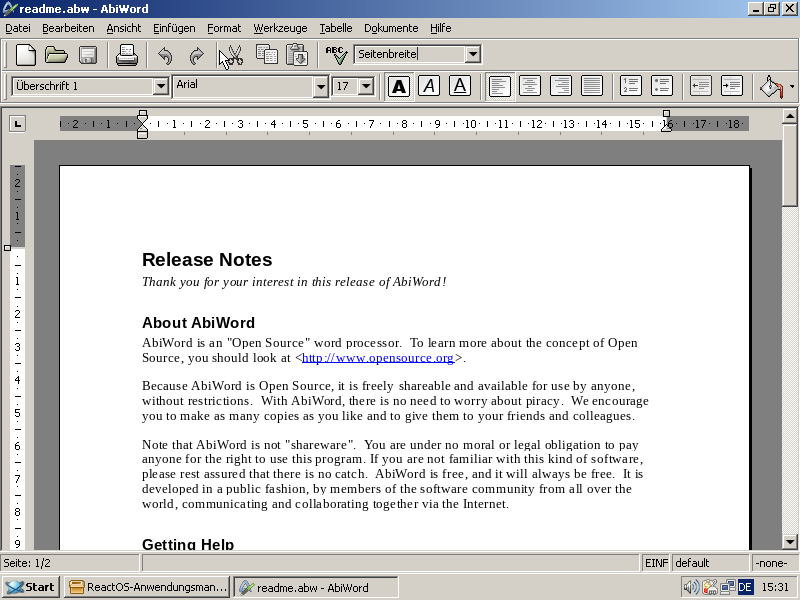Switch to ReactOS-Anwendungsmanager taskbar button
The width and height of the screenshot is (800, 600).
coord(147,587)
